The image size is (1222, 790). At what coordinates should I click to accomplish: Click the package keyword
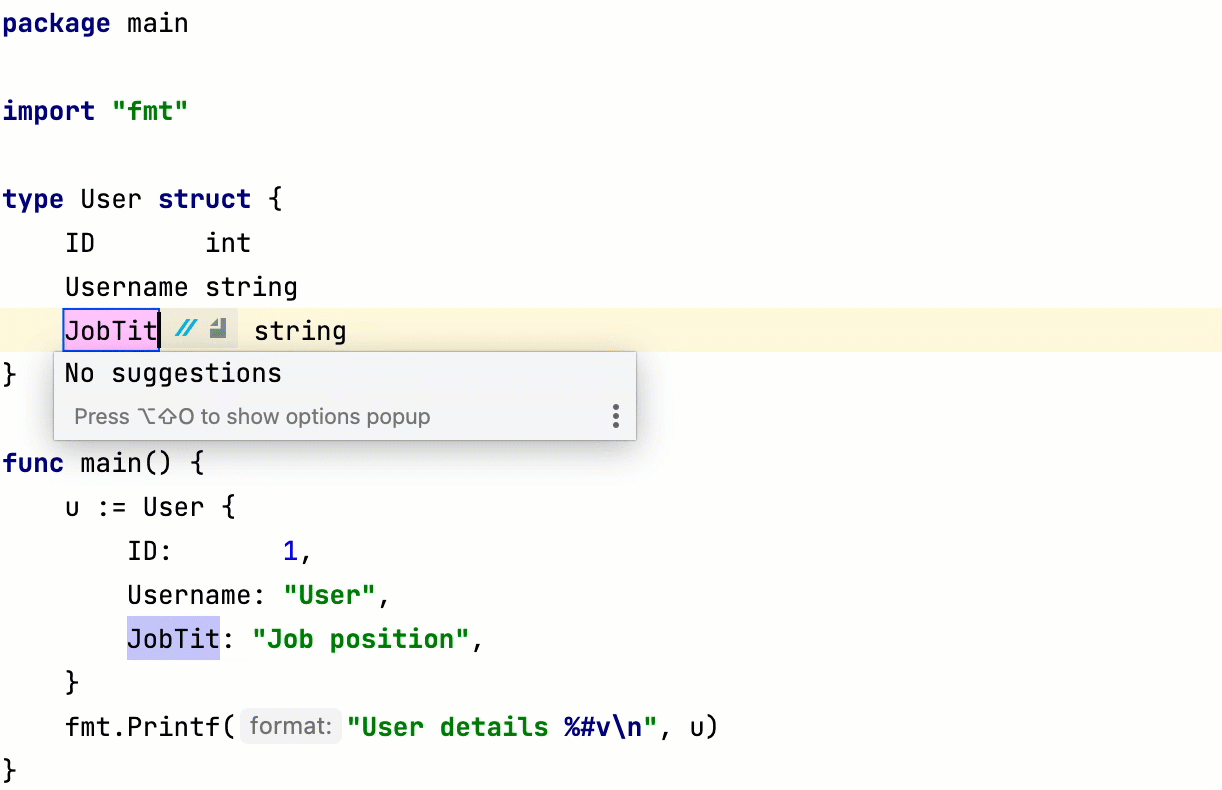tap(56, 23)
